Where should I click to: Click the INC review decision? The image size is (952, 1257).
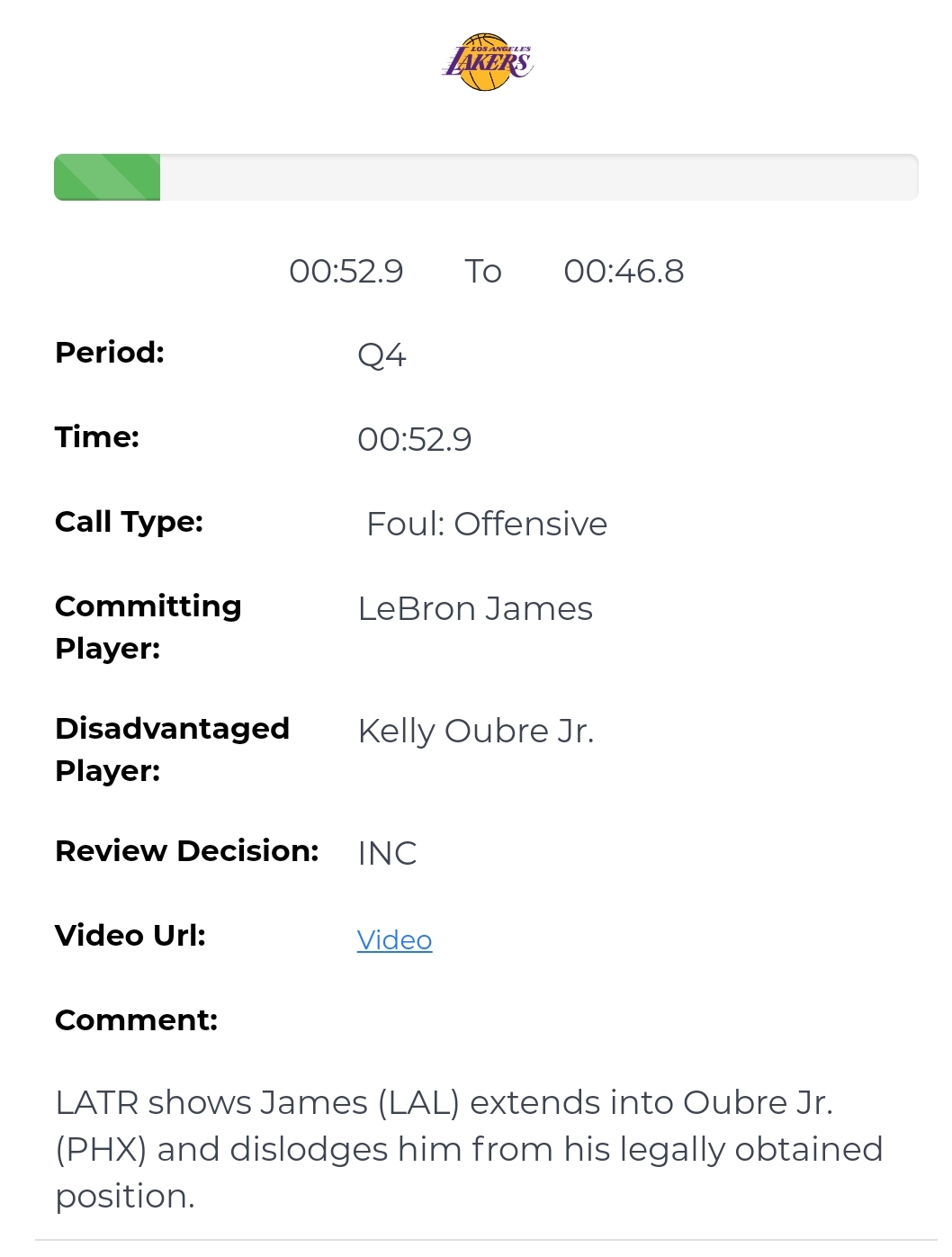387,853
